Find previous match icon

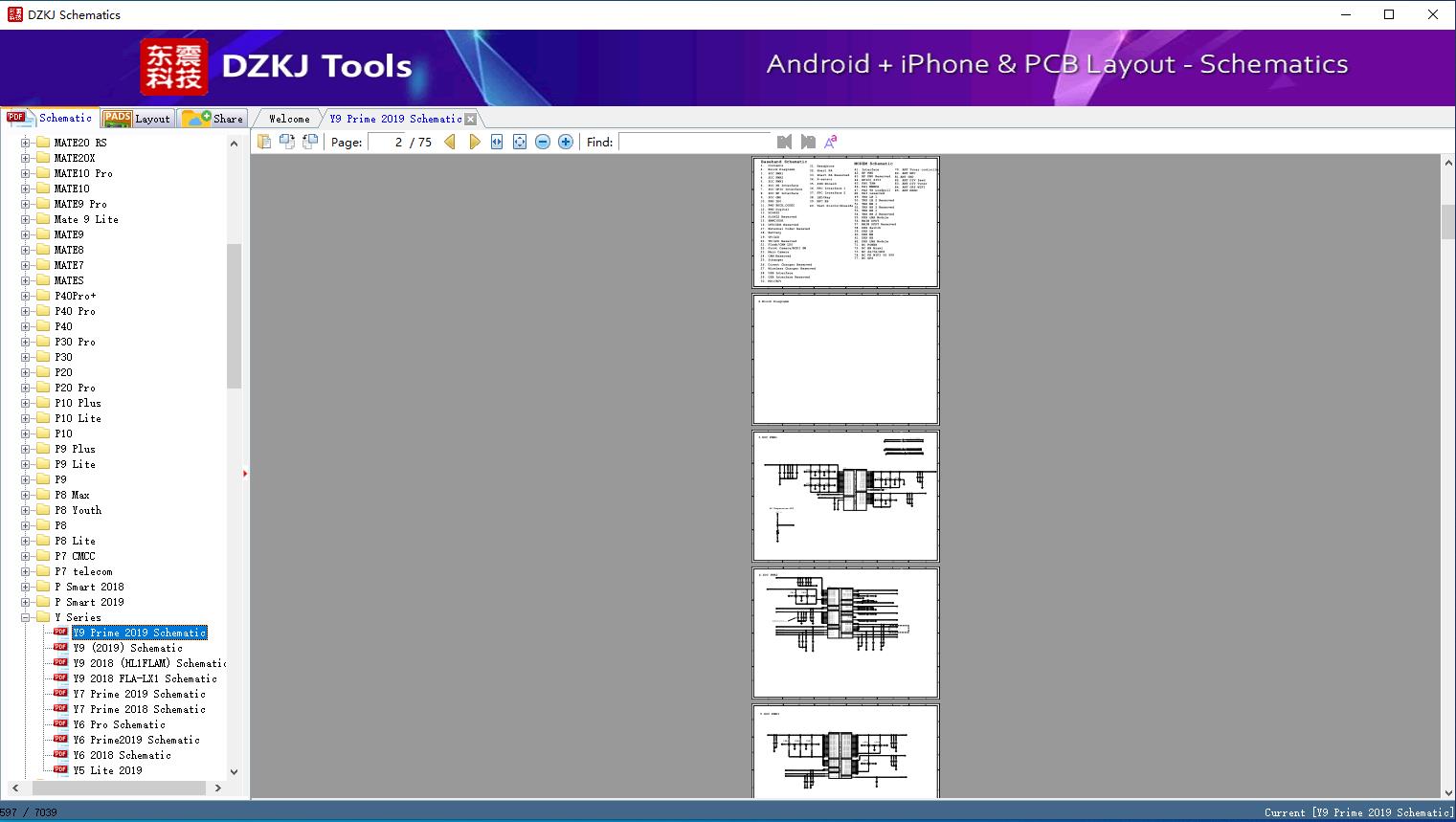click(x=785, y=142)
